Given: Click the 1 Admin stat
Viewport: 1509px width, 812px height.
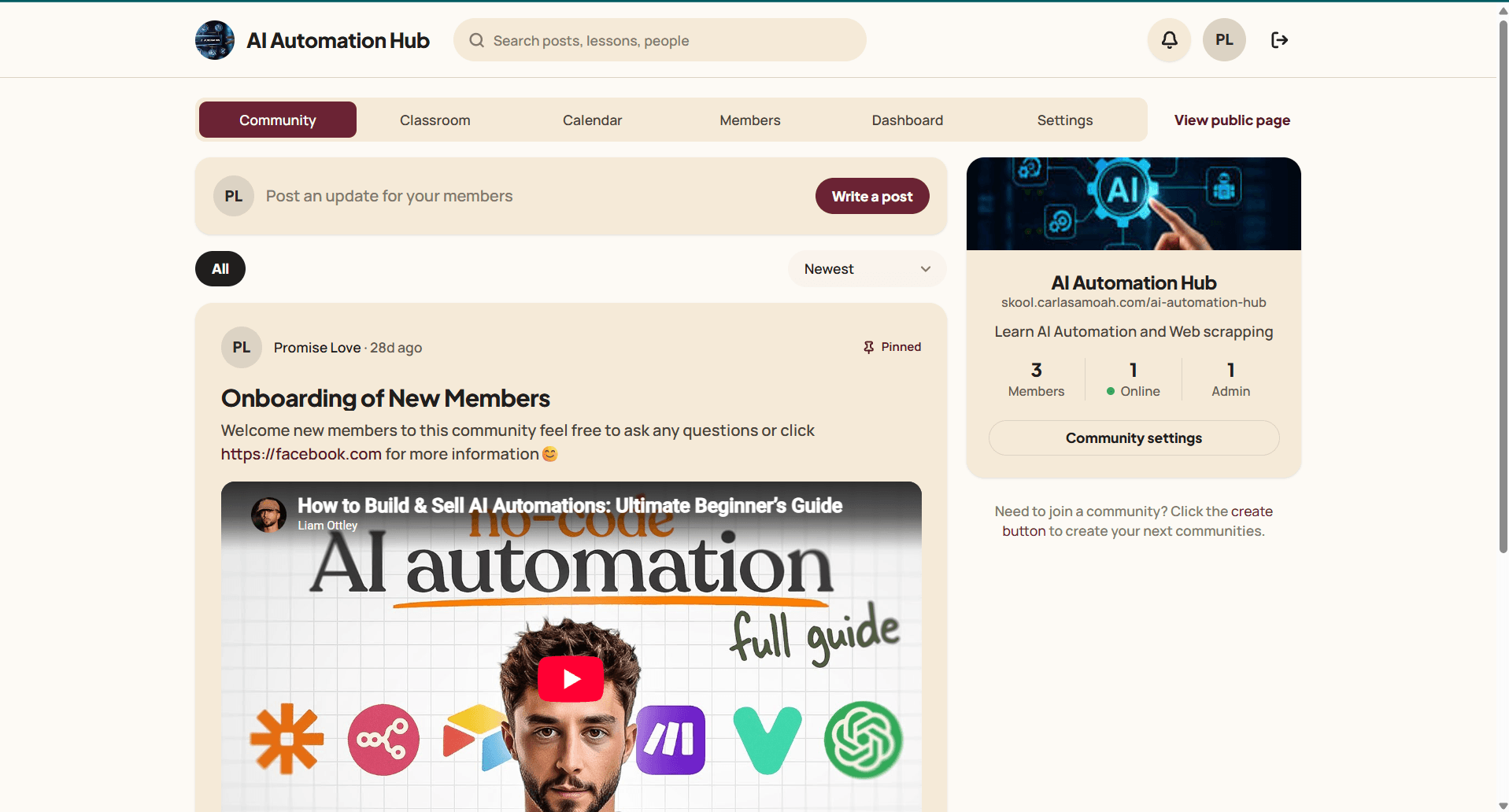Looking at the screenshot, I should pyautogui.click(x=1230, y=379).
